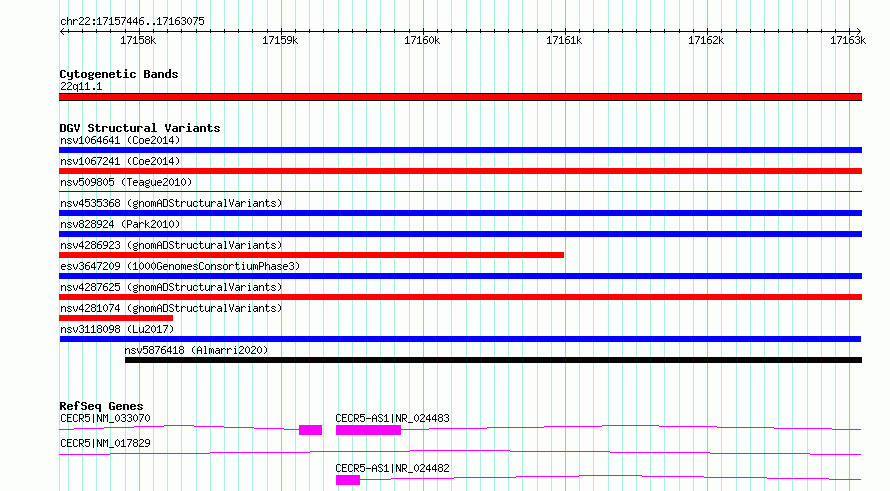Click the 17160k ruler tick label

click(x=422, y=40)
